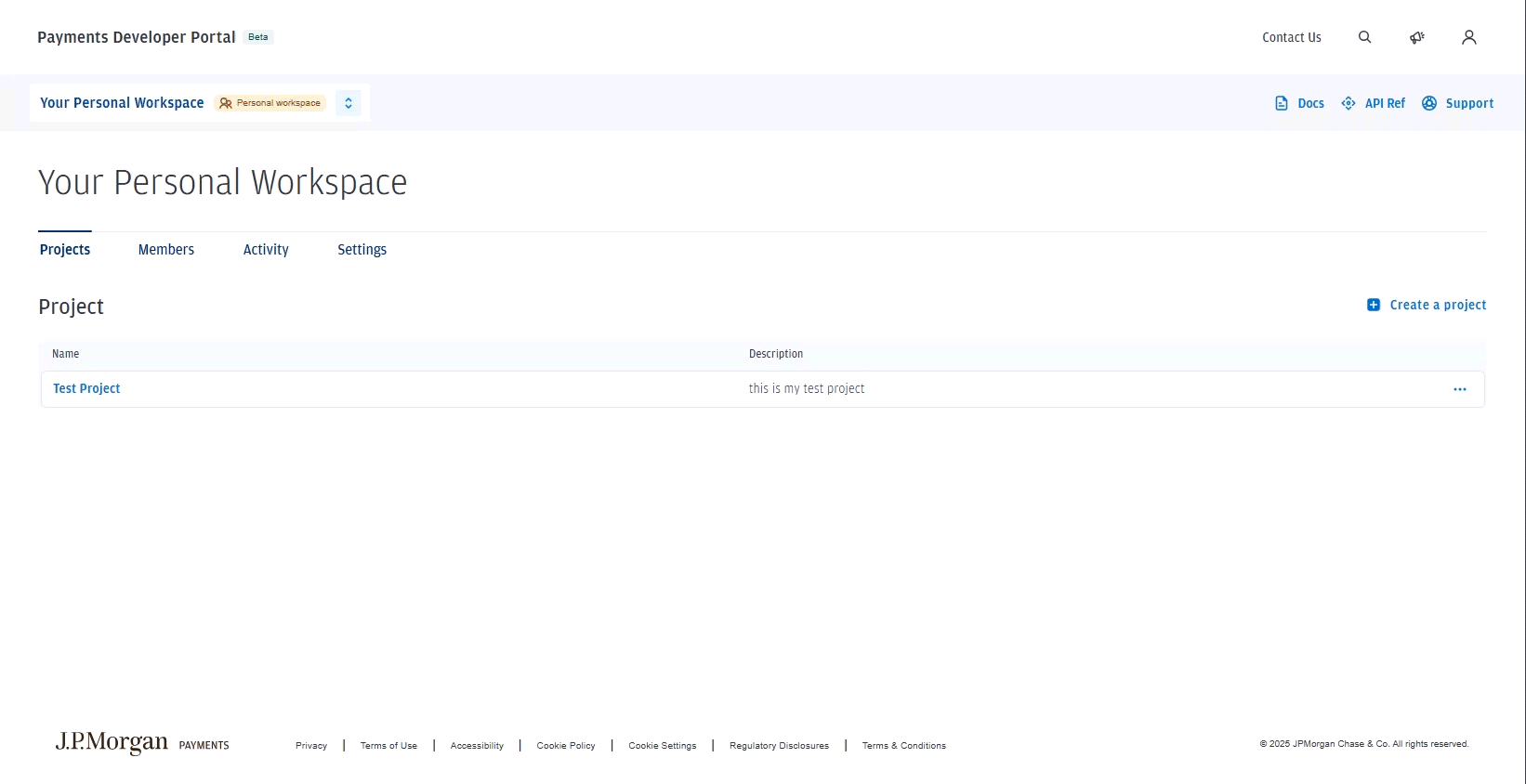
Task: Open the Regulatory Disclosures footer link
Action: [779, 746]
